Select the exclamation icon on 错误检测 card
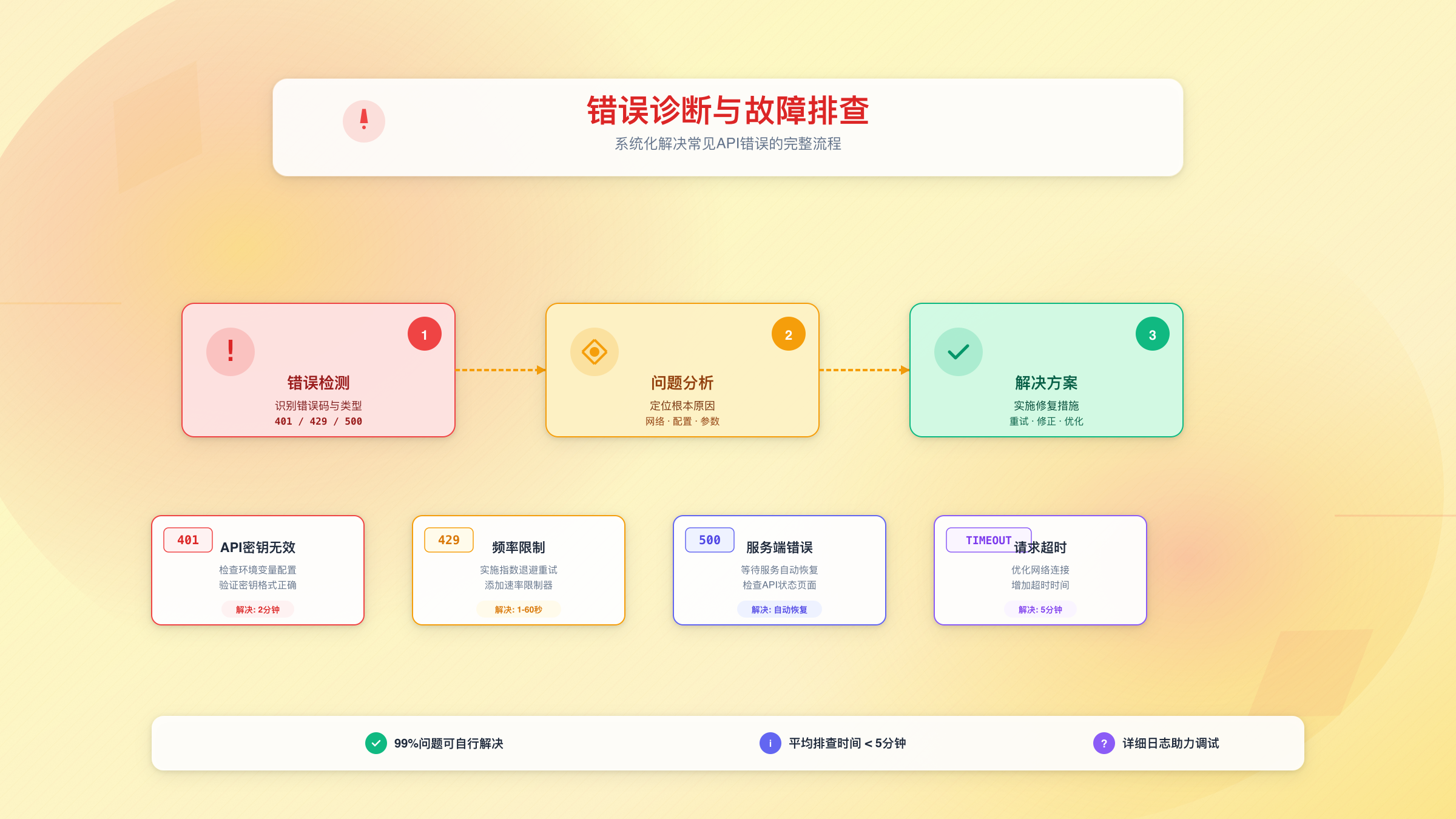 pos(230,351)
